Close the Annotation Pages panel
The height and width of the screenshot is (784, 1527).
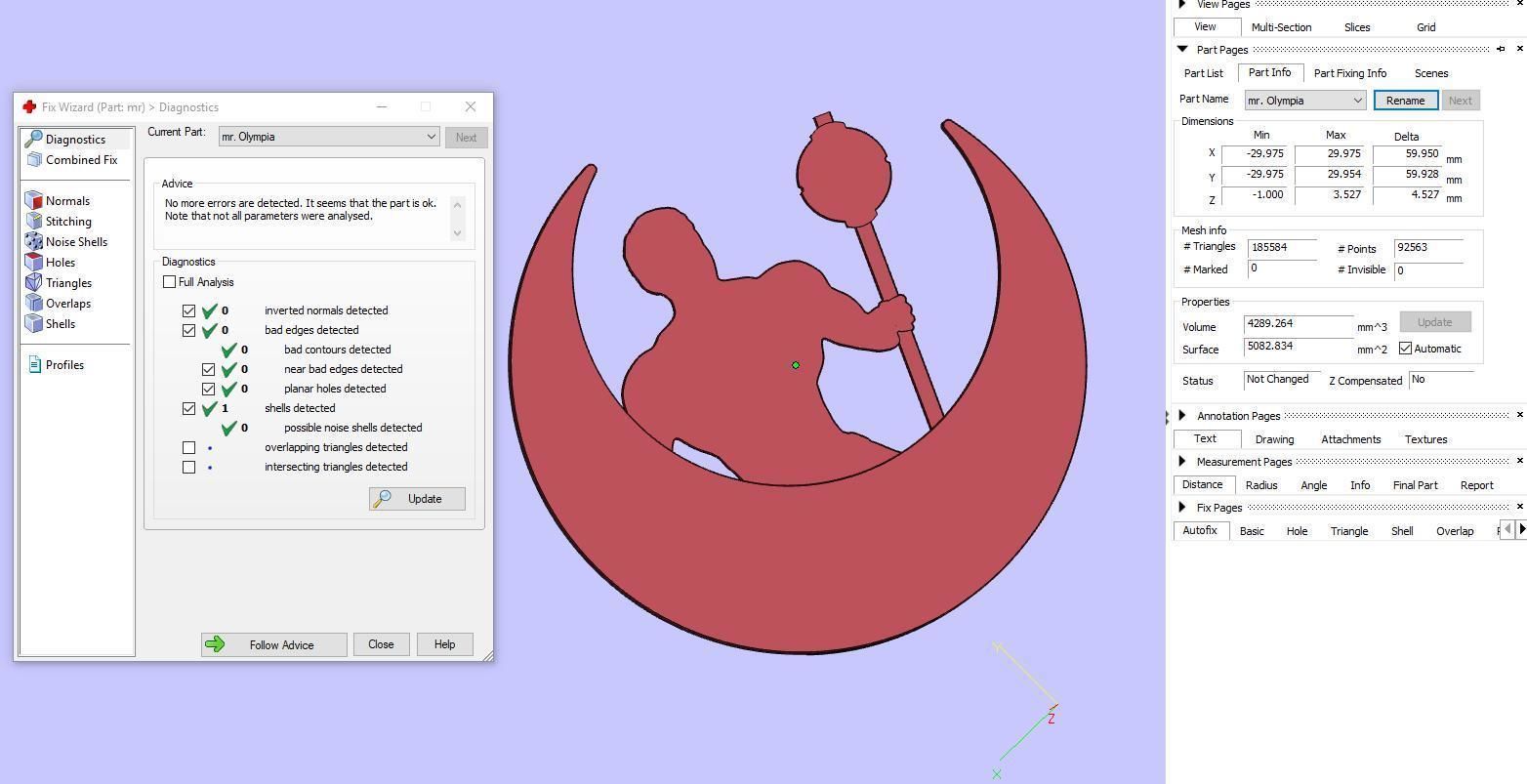click(x=1520, y=415)
